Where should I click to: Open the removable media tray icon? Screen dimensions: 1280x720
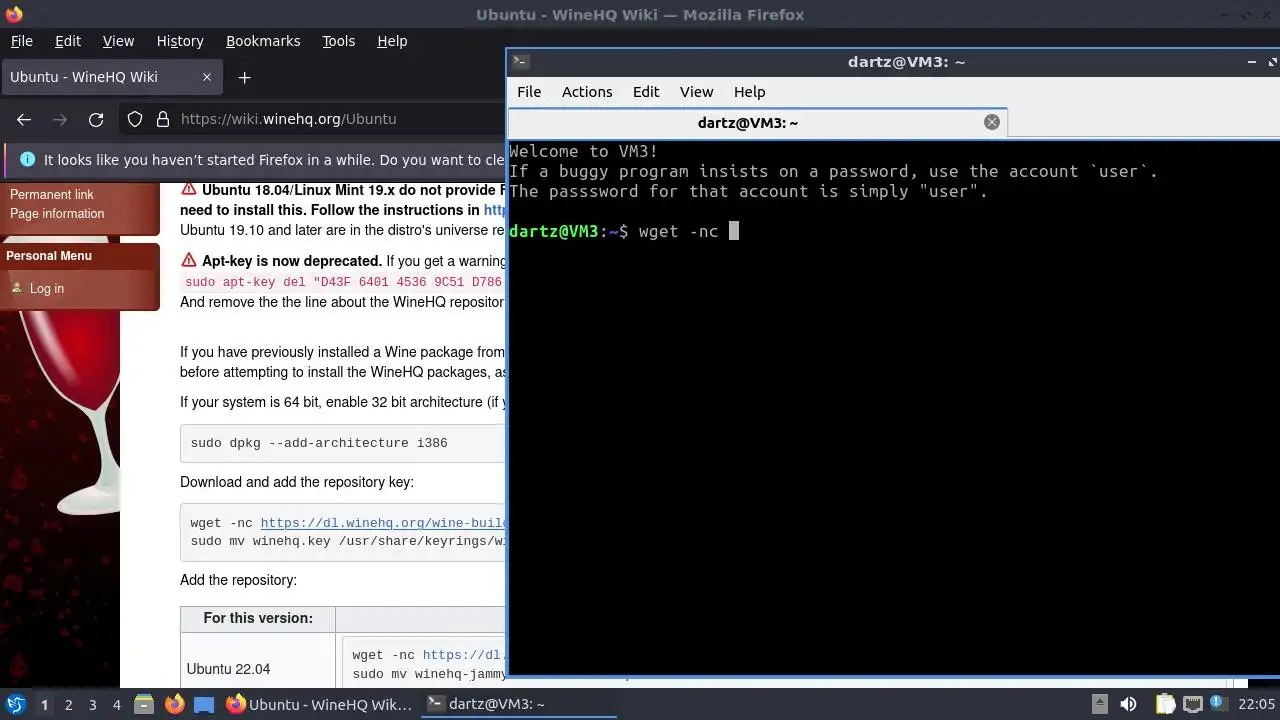click(1100, 705)
